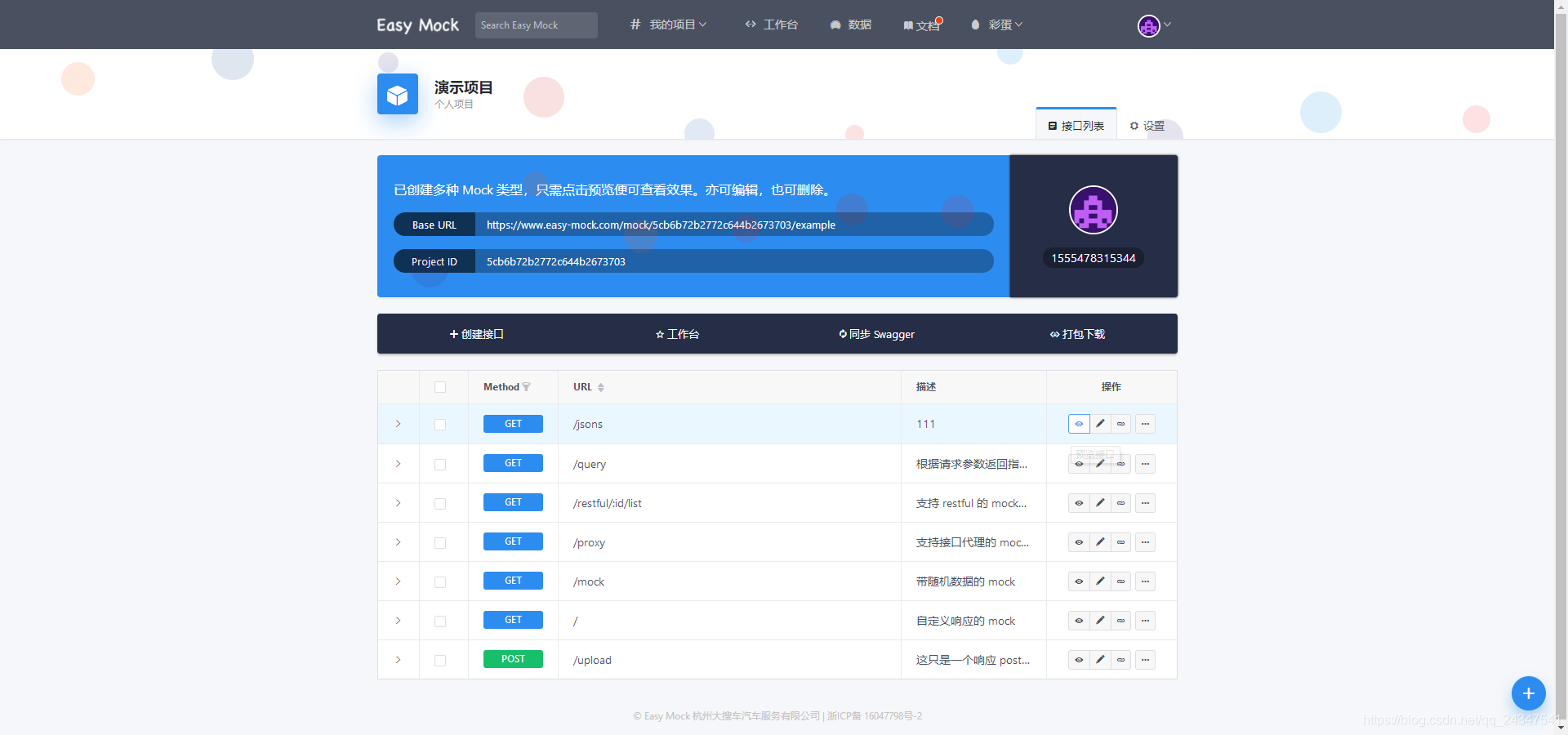
Task: Check the / root row checkbox
Action: 440,621
